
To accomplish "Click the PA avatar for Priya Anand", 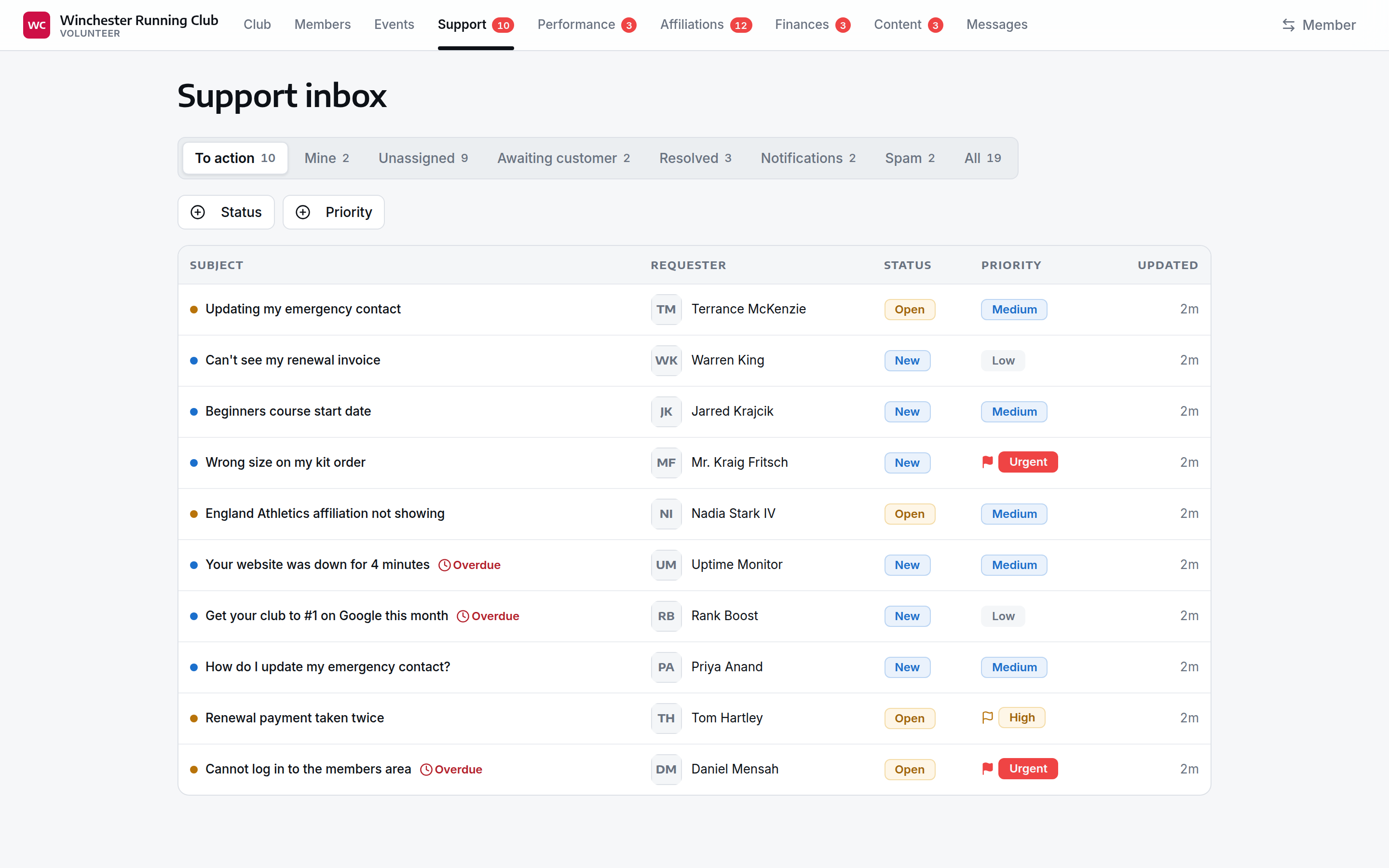I will 666,667.
